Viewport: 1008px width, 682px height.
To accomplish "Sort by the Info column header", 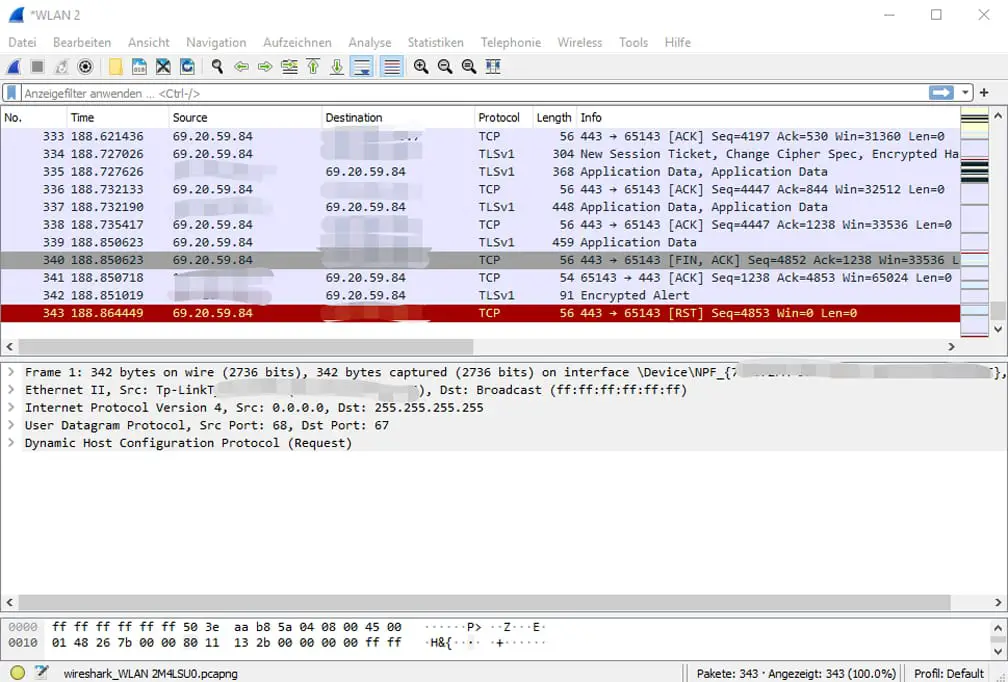I will pos(768,118).
